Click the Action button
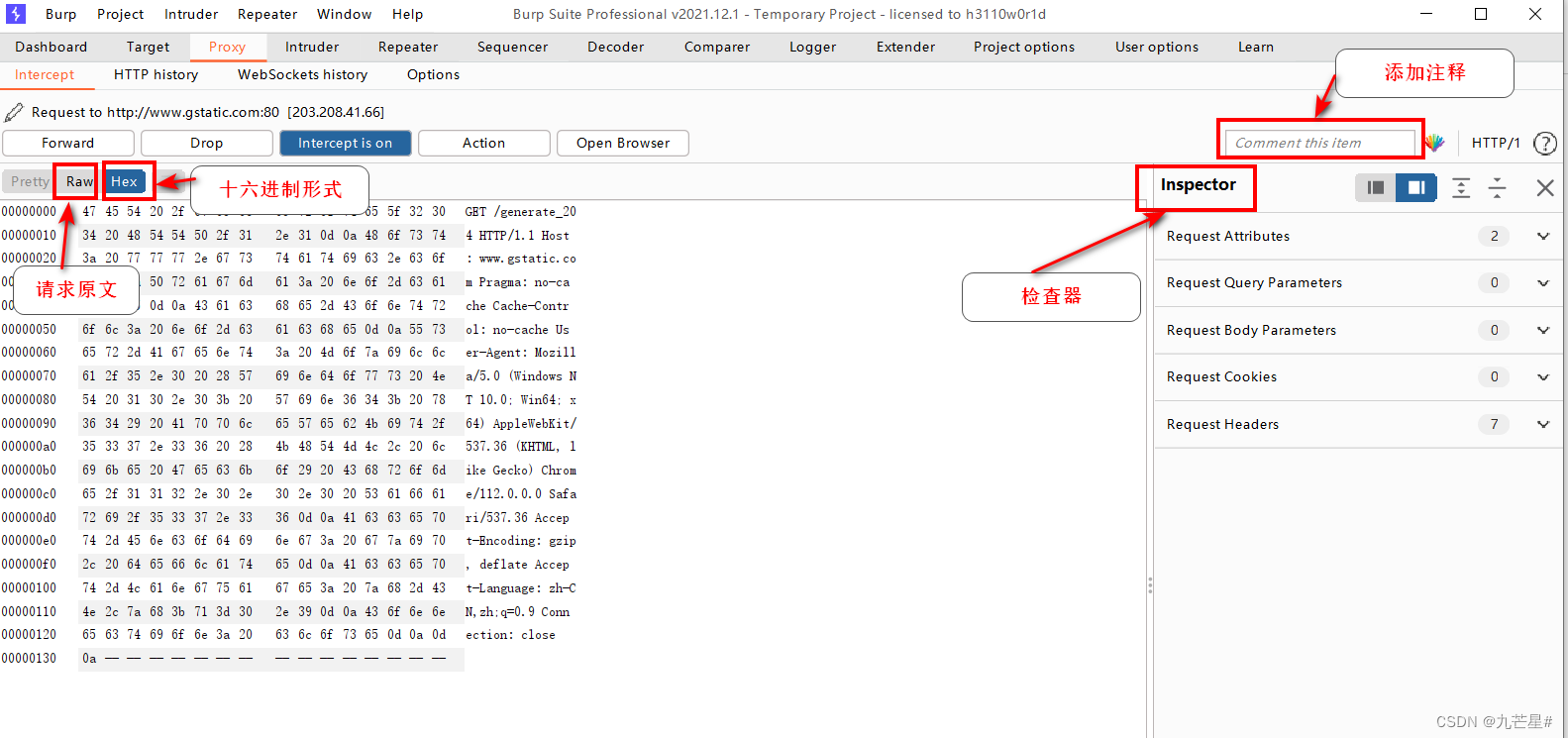The image size is (1568, 738). click(x=484, y=143)
